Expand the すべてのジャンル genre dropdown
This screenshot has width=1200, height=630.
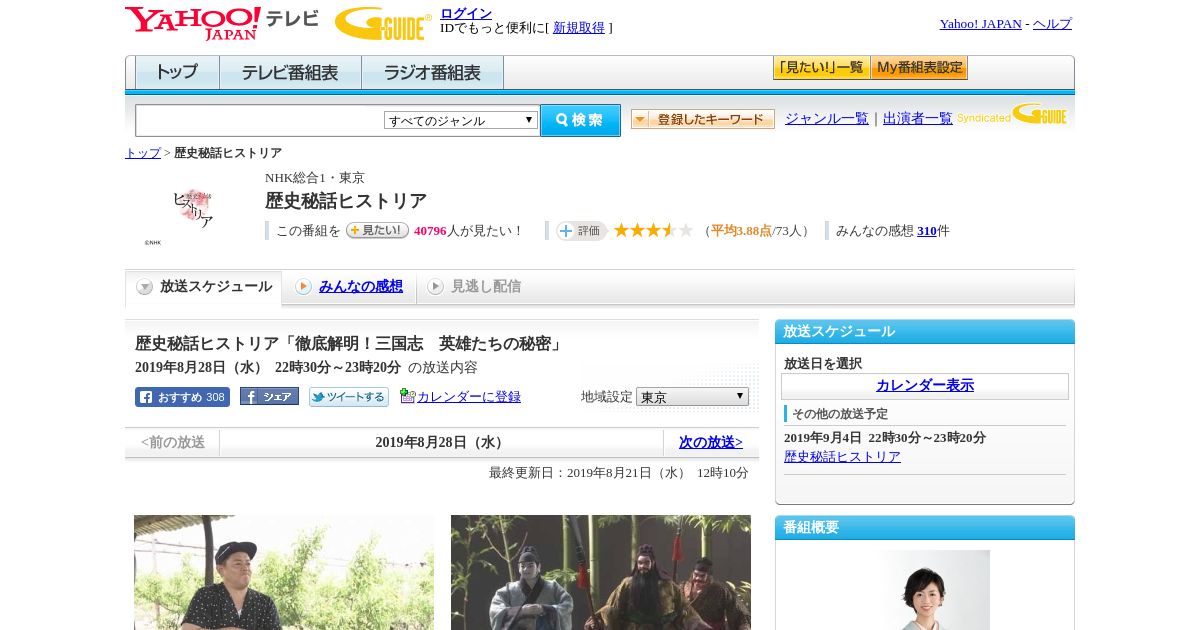pos(461,120)
